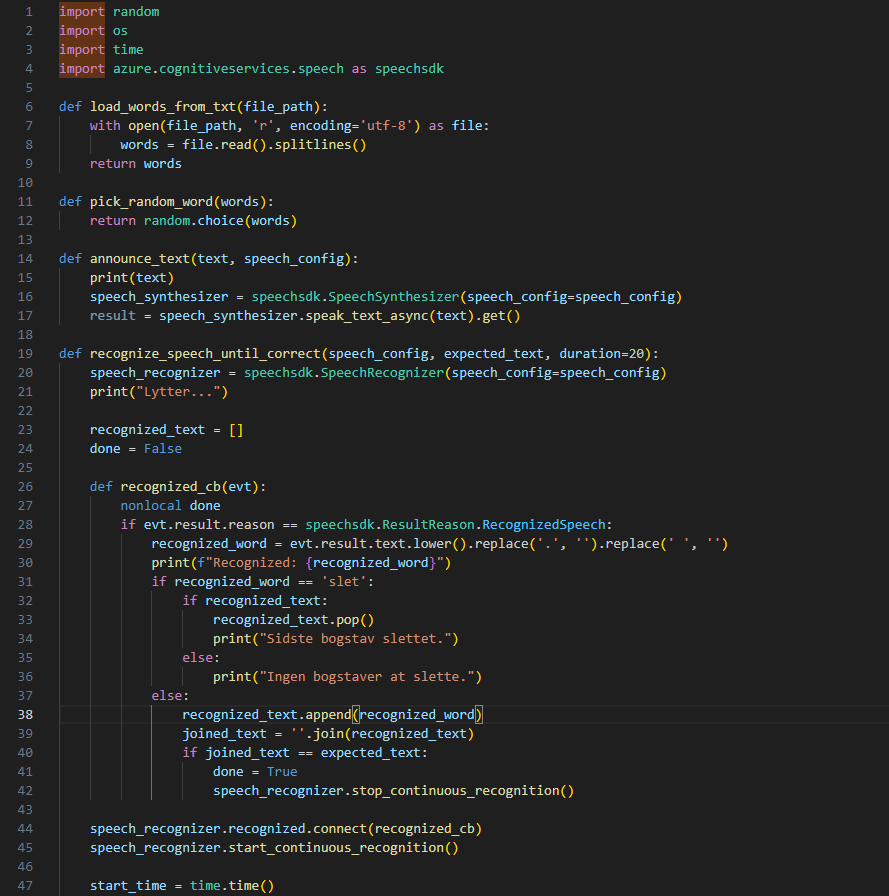
Task: Click the 'recognize_speech_until_correct' function name
Action: (x=205, y=353)
